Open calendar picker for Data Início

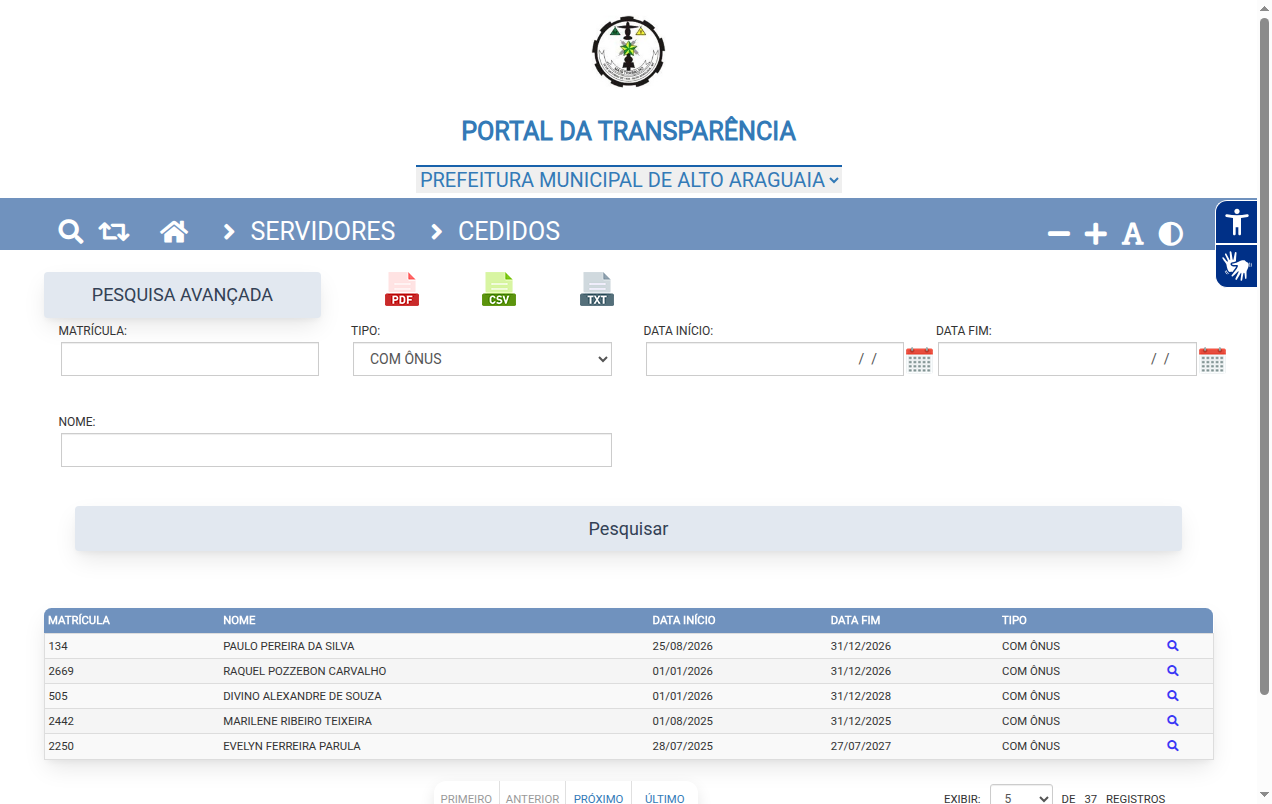pos(919,360)
